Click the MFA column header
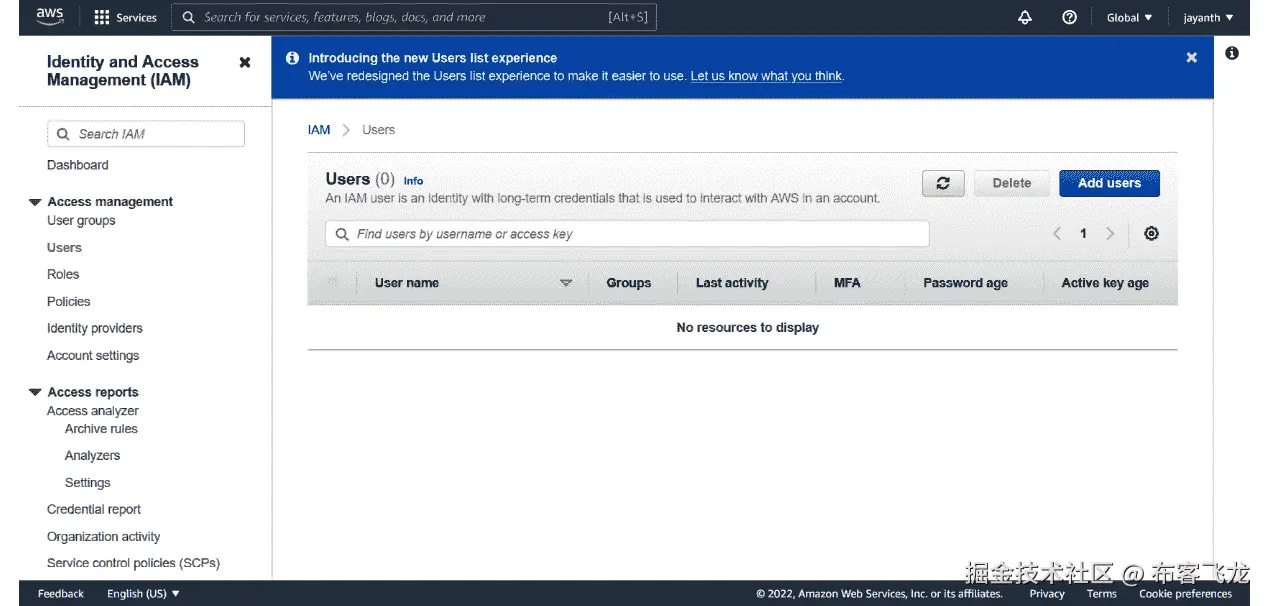Viewport: 1269px width, 606px height. pyautogui.click(x=847, y=283)
